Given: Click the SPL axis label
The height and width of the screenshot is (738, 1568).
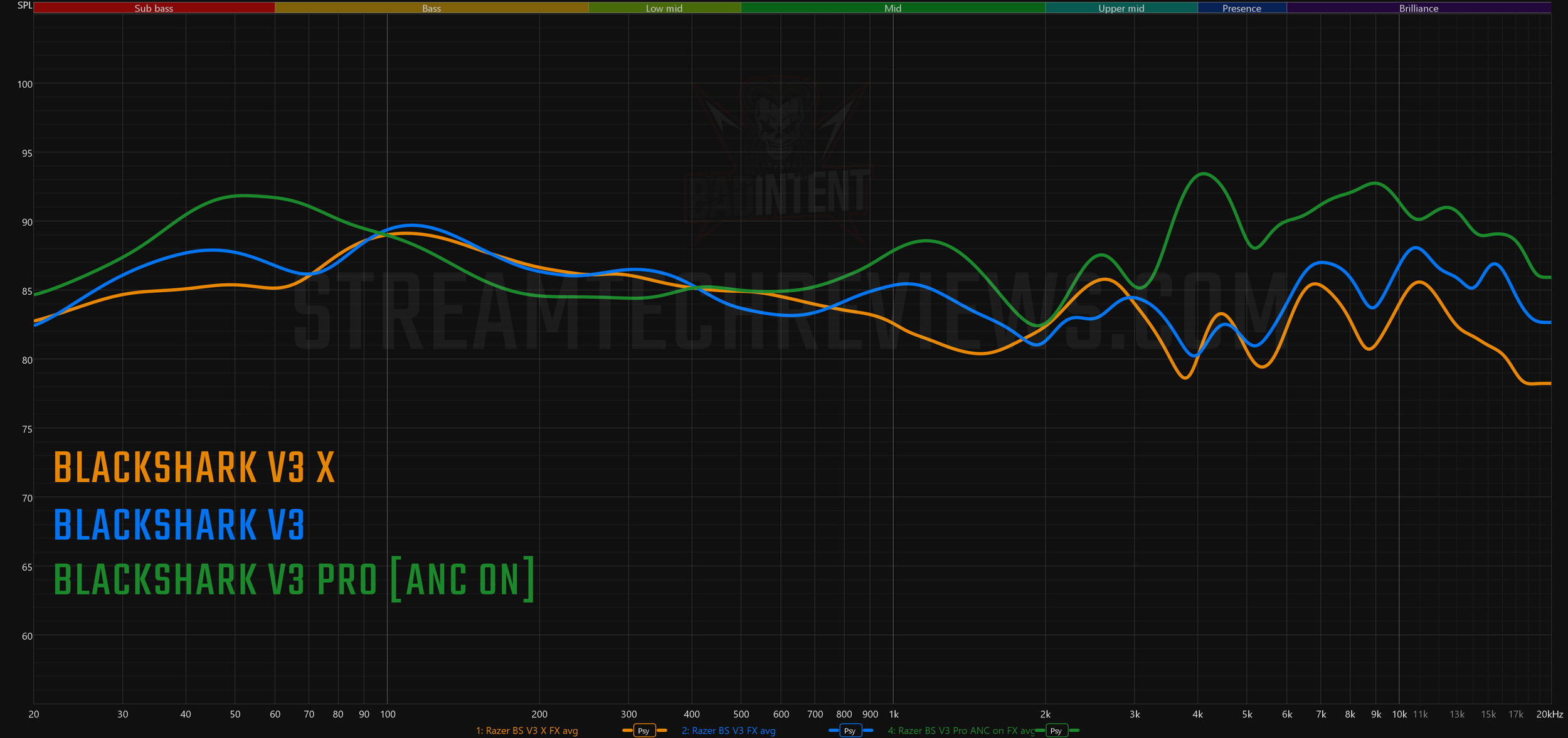Looking at the screenshot, I should pyautogui.click(x=24, y=6).
